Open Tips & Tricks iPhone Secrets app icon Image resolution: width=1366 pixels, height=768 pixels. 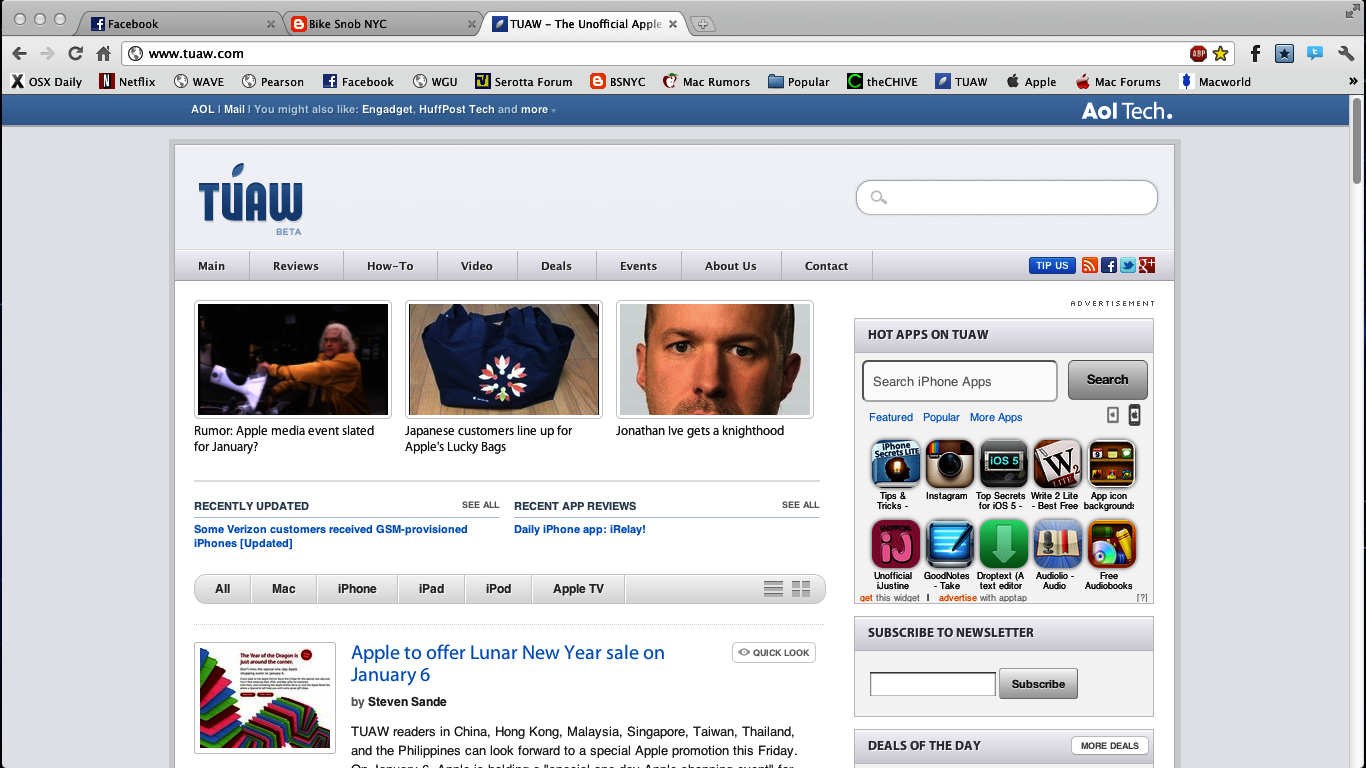895,463
